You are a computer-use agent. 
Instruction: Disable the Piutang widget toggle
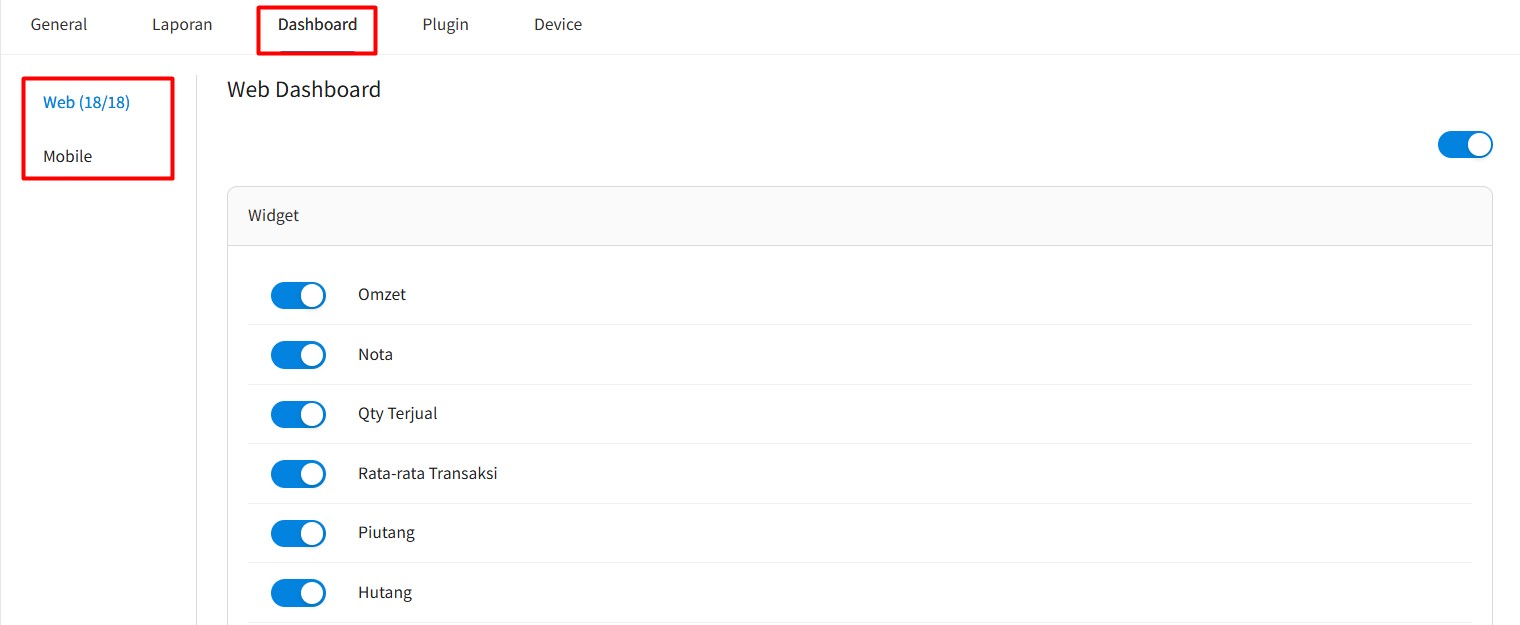pyautogui.click(x=298, y=533)
